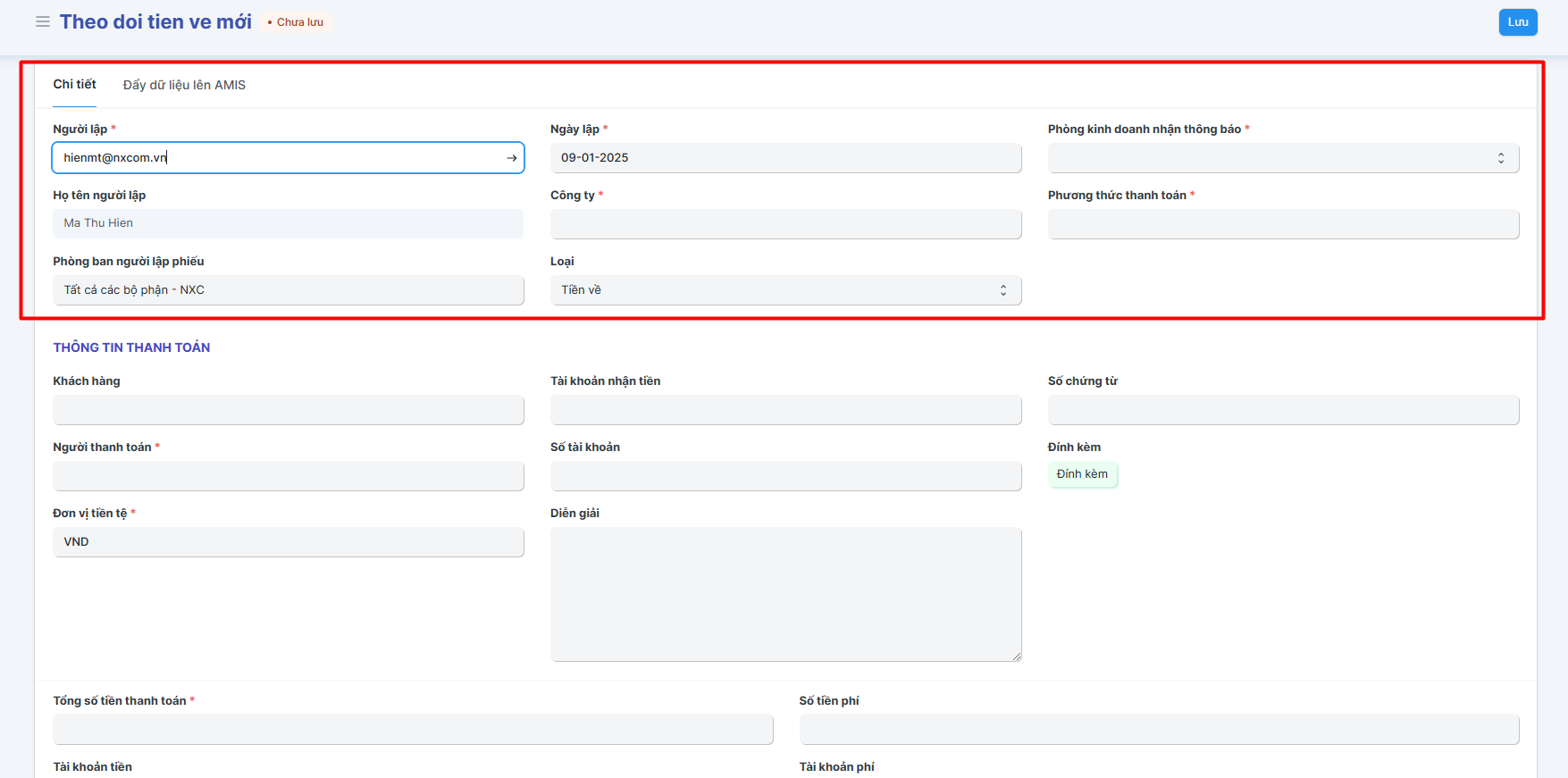
Task: Click the Đơn vị tiền tệ VND field
Action: 288,542
